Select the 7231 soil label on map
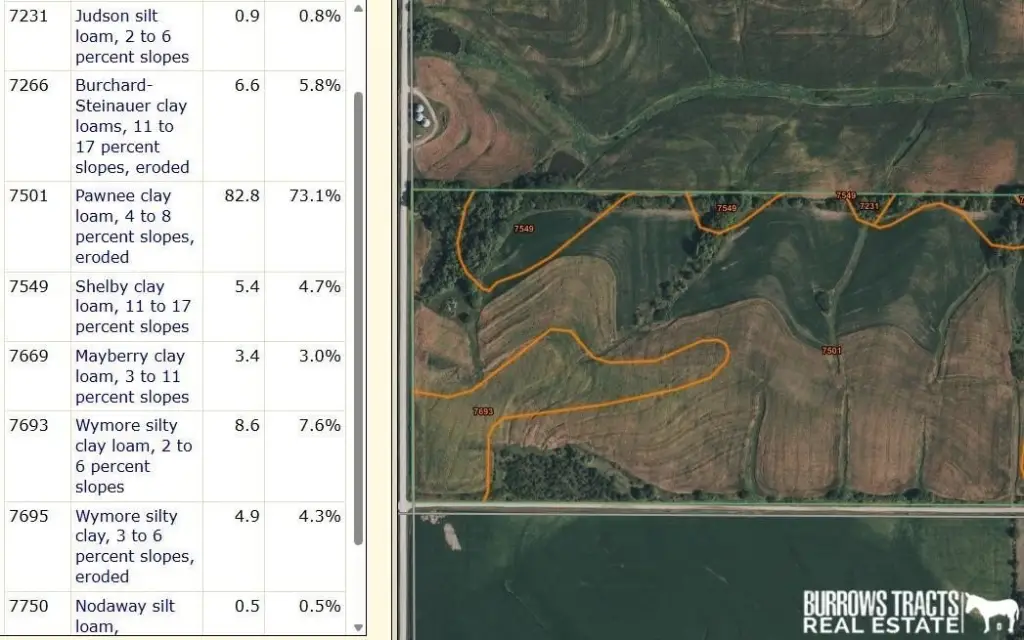The image size is (1024, 640). click(x=870, y=206)
